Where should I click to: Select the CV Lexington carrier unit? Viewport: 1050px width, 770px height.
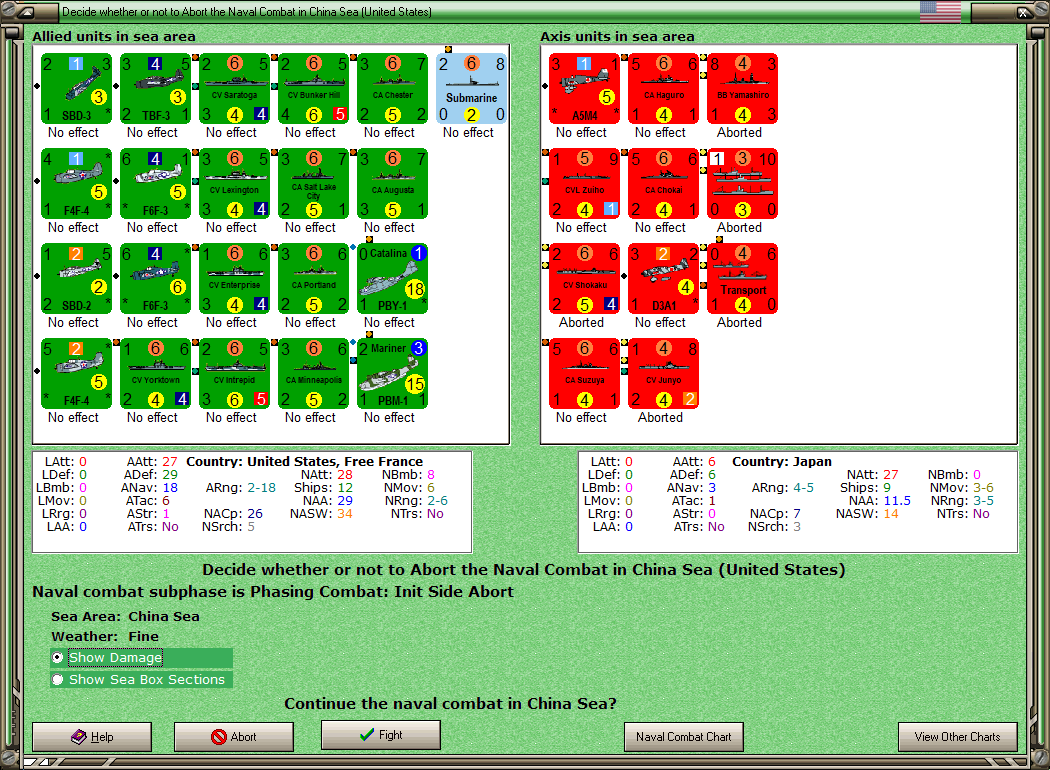click(x=234, y=184)
